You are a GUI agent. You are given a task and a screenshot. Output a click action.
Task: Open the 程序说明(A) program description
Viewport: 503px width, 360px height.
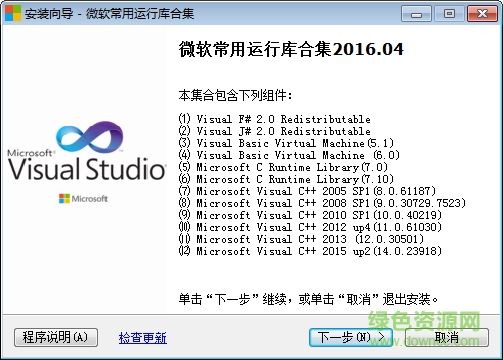[x=56, y=337]
